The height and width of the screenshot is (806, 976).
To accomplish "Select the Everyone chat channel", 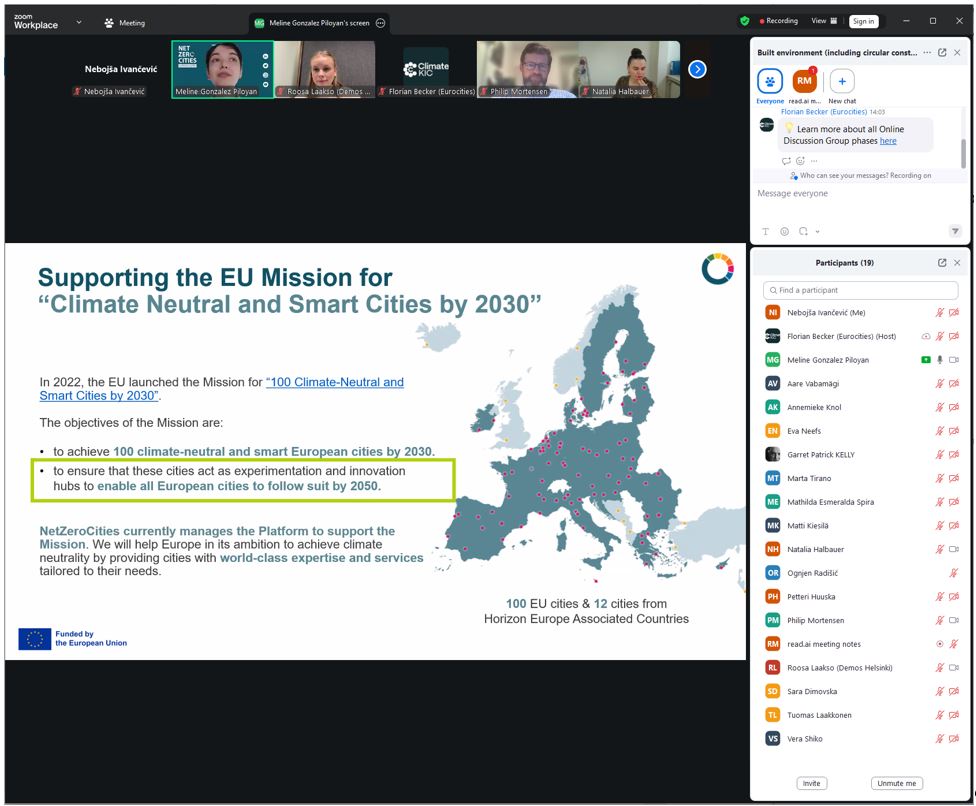I will click(x=770, y=82).
